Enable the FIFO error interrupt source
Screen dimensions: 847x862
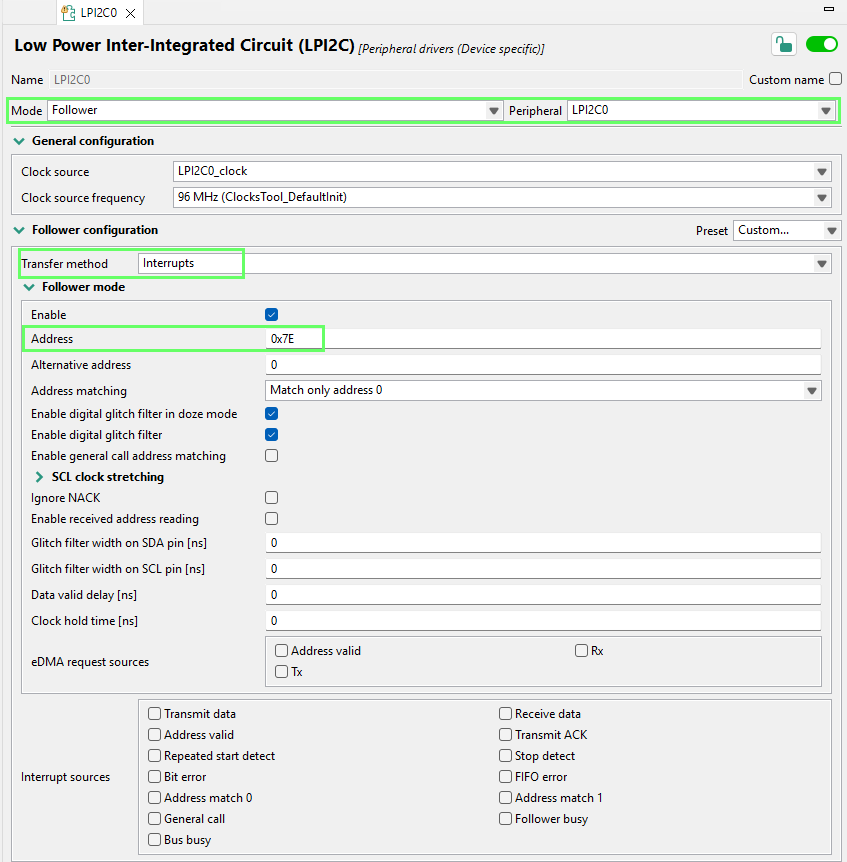click(505, 777)
